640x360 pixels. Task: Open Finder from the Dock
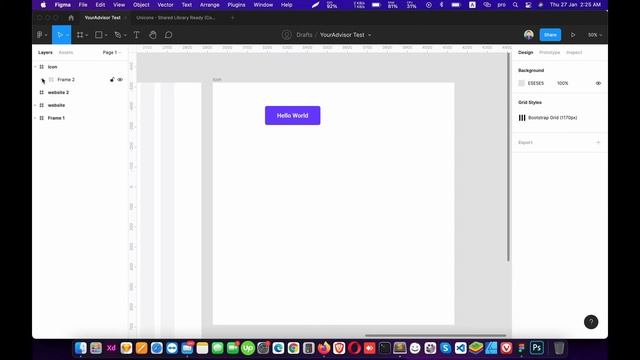click(x=80, y=348)
